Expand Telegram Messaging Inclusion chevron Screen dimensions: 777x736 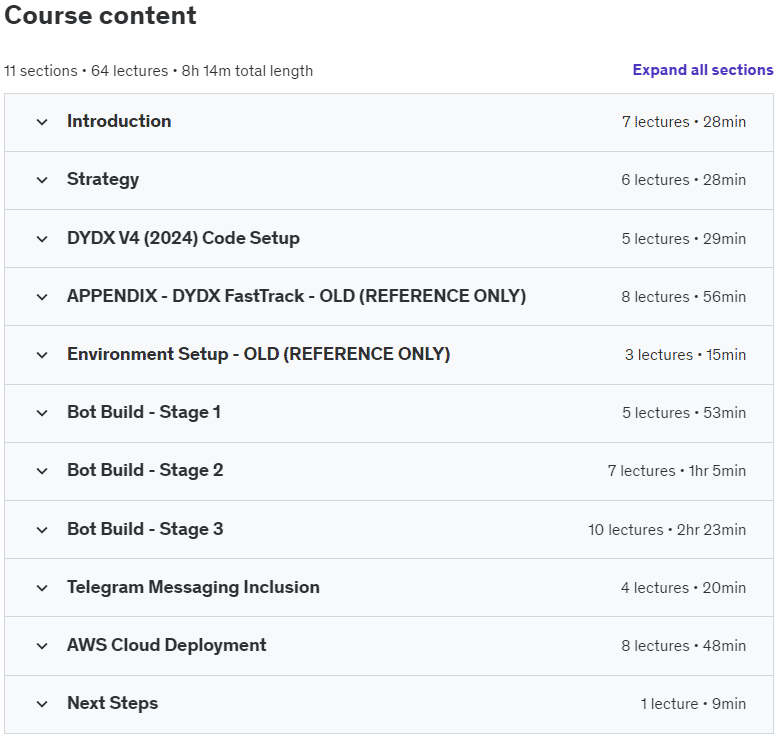coord(42,588)
